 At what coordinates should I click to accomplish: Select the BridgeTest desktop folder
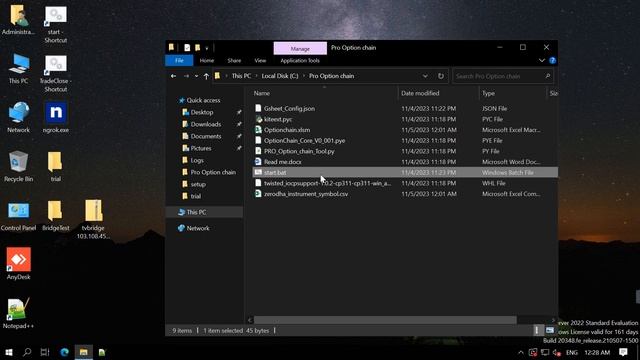pos(56,216)
